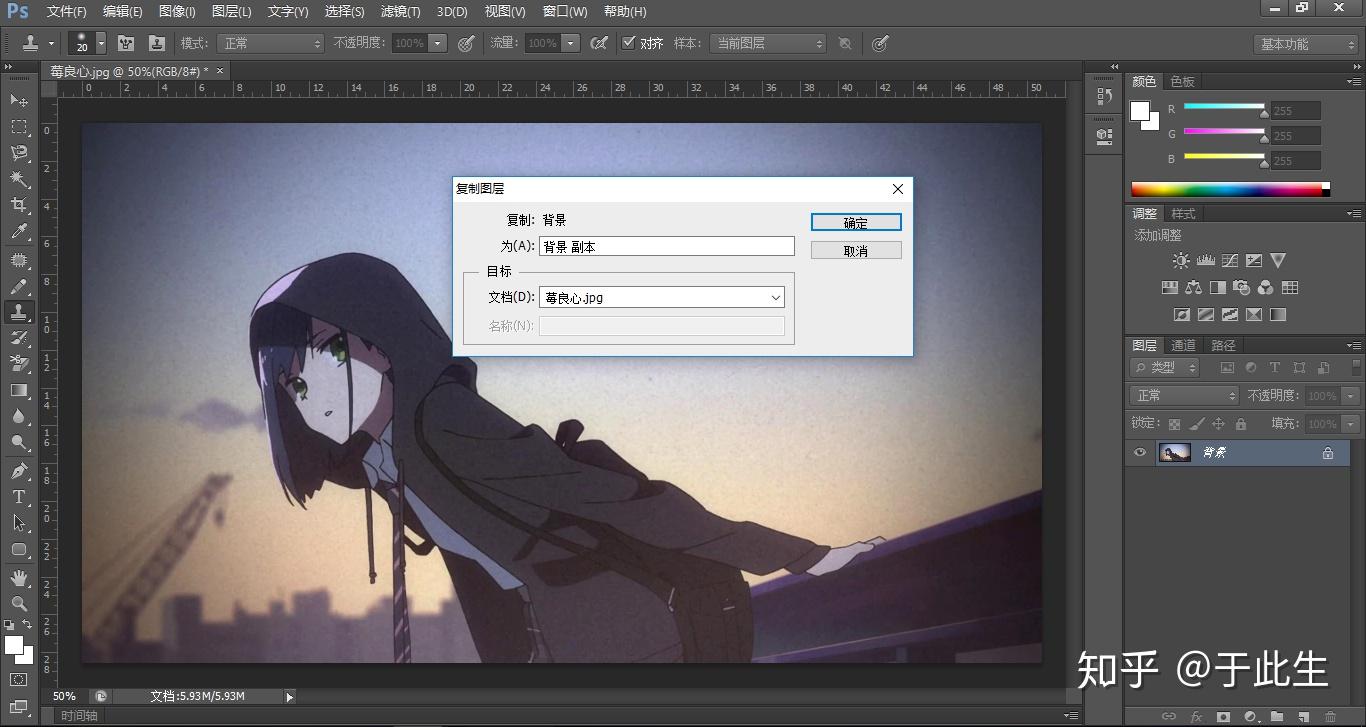Toggle lock all for layer

coord(1240,424)
